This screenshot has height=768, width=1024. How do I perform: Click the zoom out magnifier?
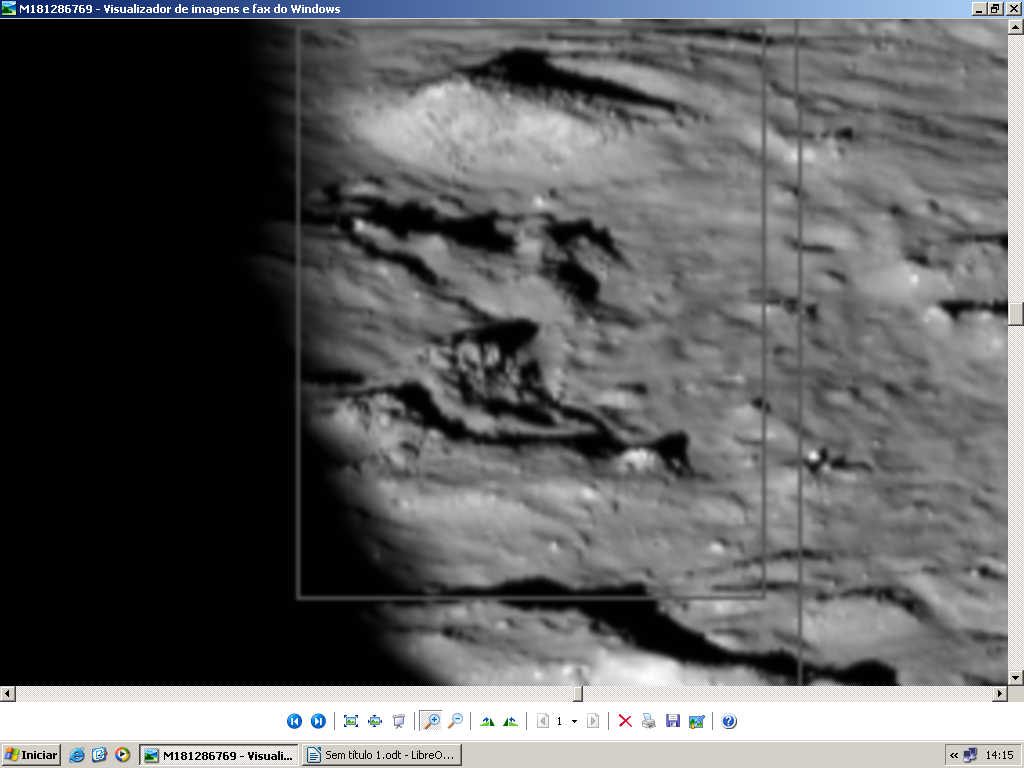[x=455, y=721]
